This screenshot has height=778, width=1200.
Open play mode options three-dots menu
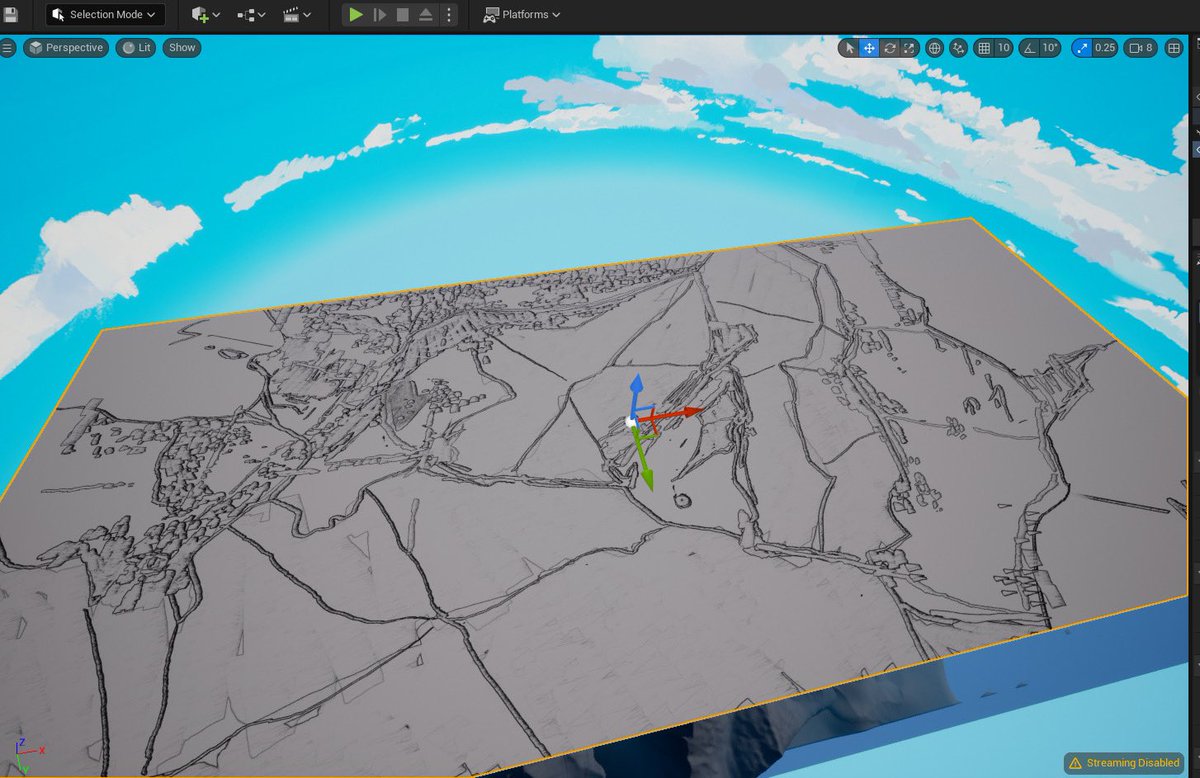pyautogui.click(x=447, y=14)
